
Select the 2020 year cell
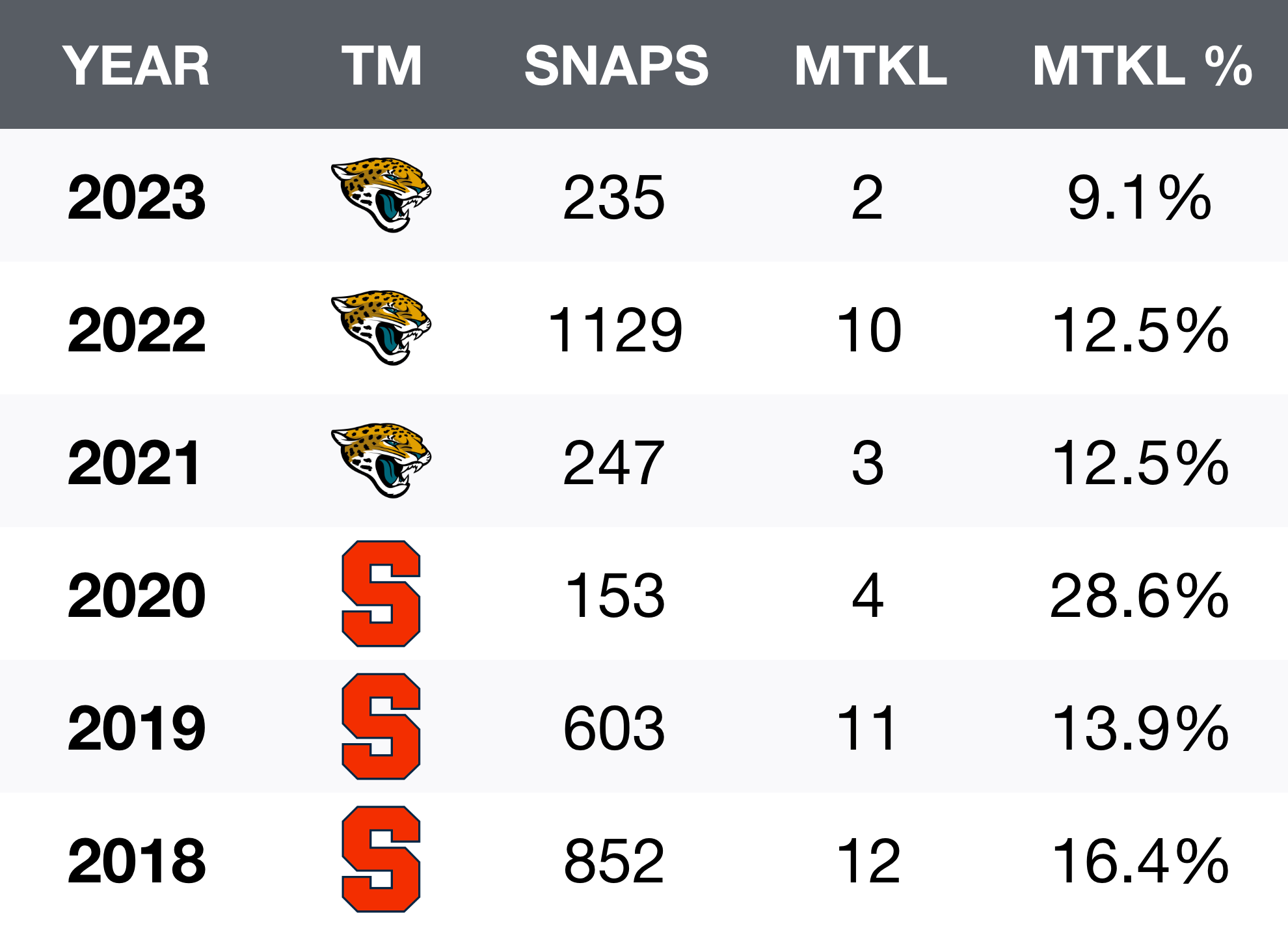137,596
